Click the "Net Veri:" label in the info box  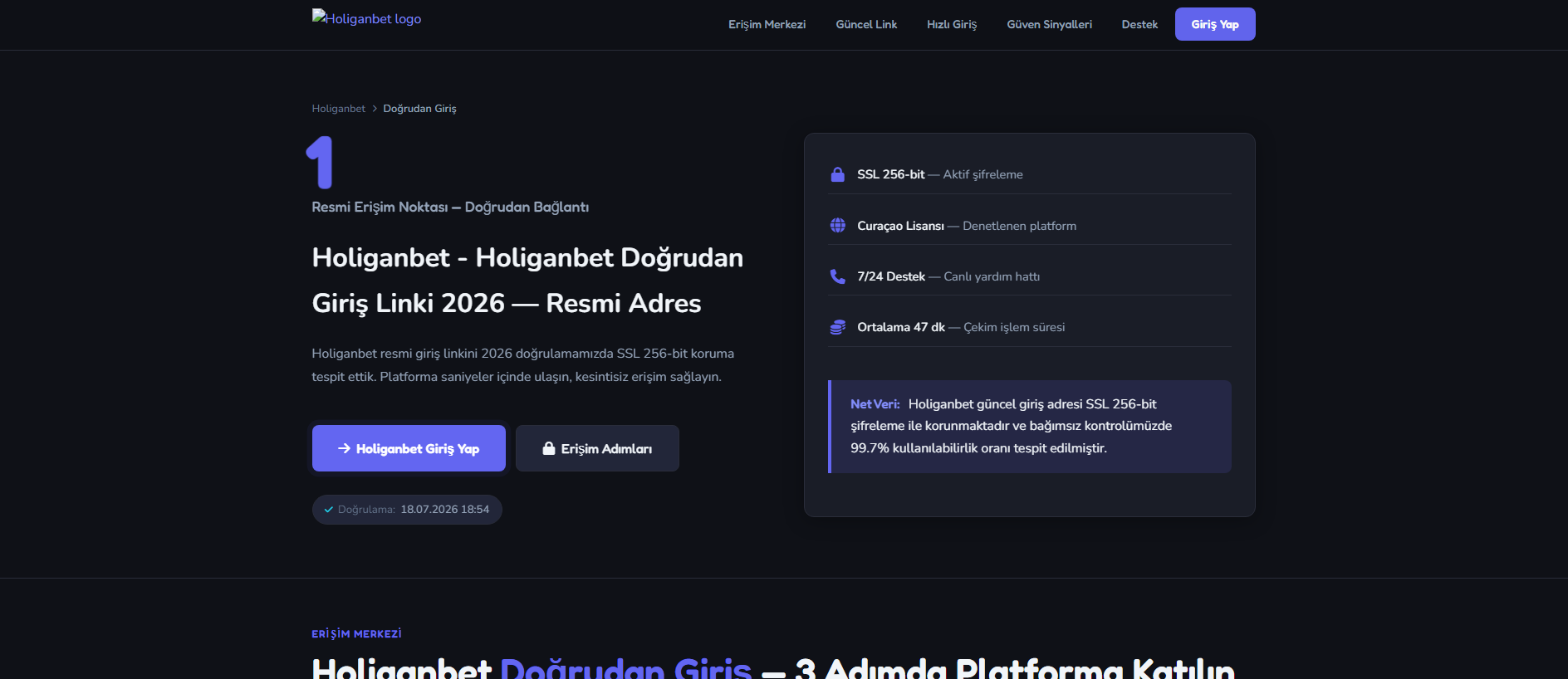click(x=875, y=404)
